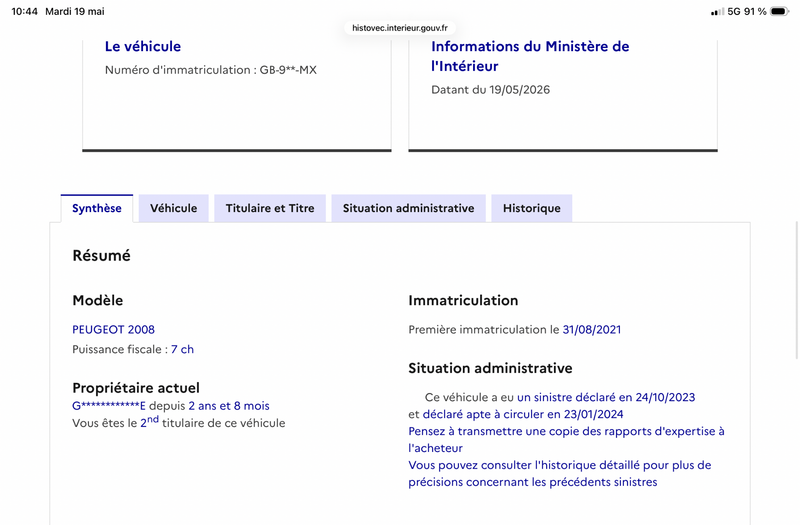The width and height of the screenshot is (800, 525).
Task: Switch to the Véhicule tab
Action: tap(173, 208)
